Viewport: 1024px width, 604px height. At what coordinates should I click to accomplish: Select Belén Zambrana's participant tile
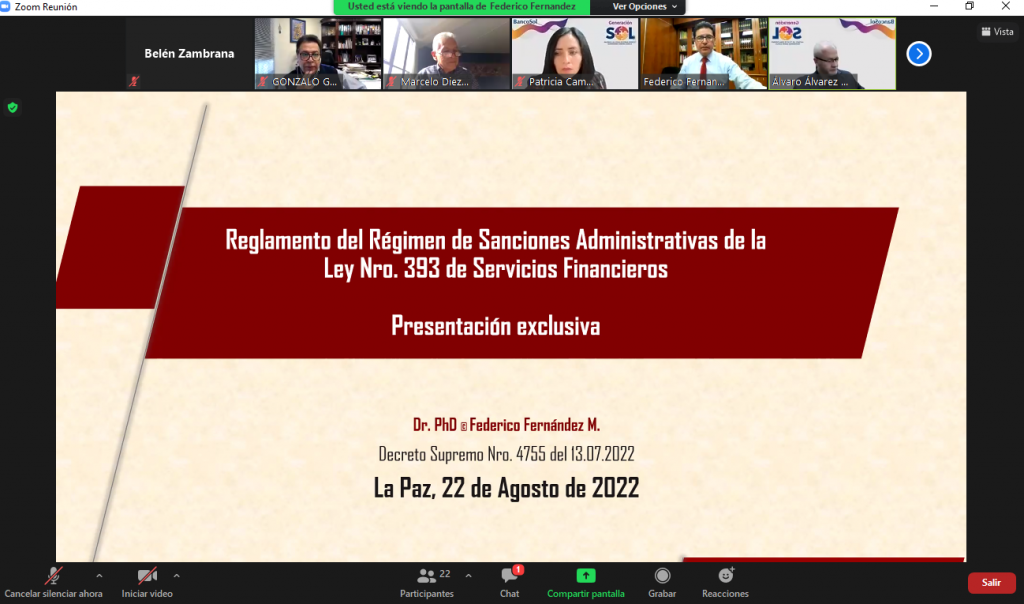[x=189, y=54]
